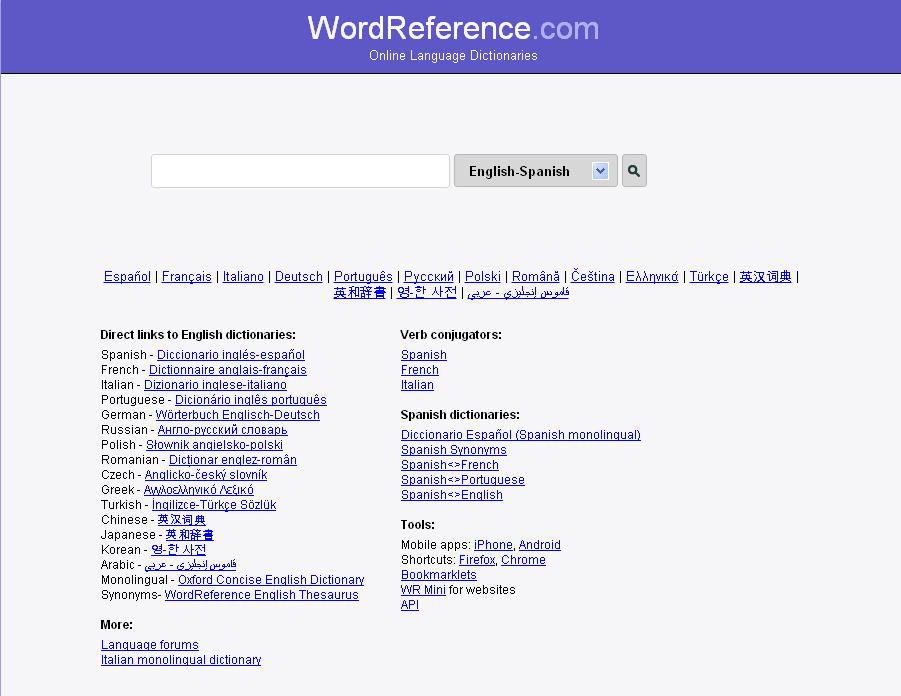
Task: Open WordReference English Thesaurus link
Action: [261, 595]
